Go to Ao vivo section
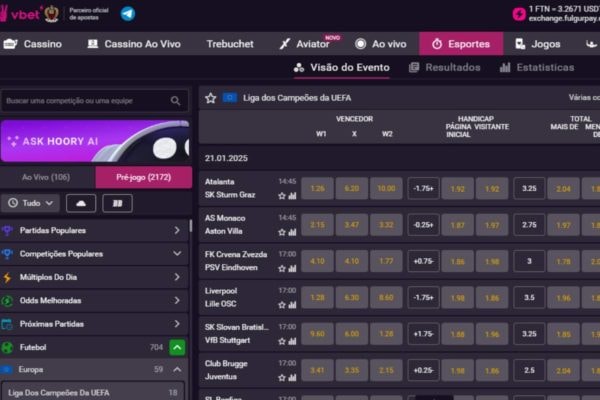 click(x=380, y=44)
